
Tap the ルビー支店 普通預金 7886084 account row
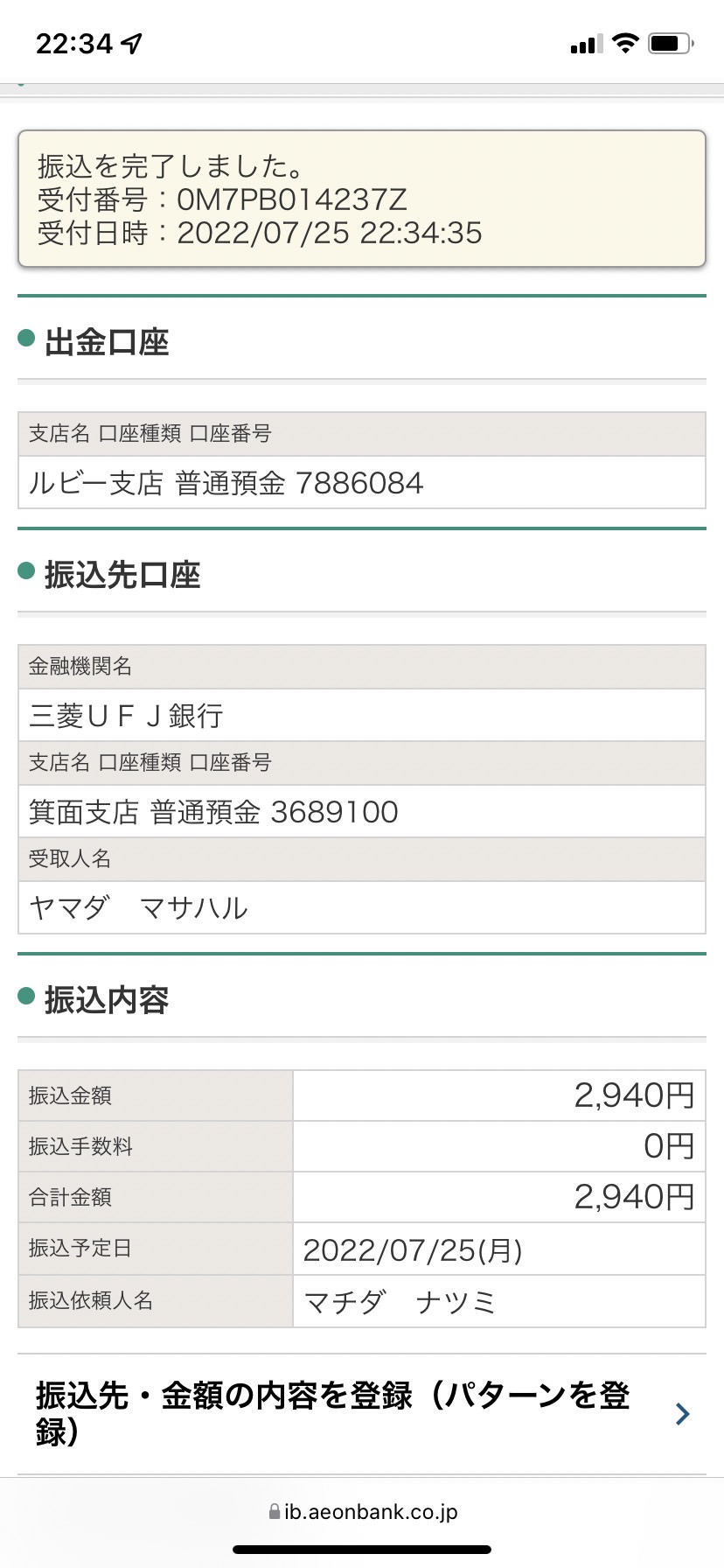click(362, 482)
